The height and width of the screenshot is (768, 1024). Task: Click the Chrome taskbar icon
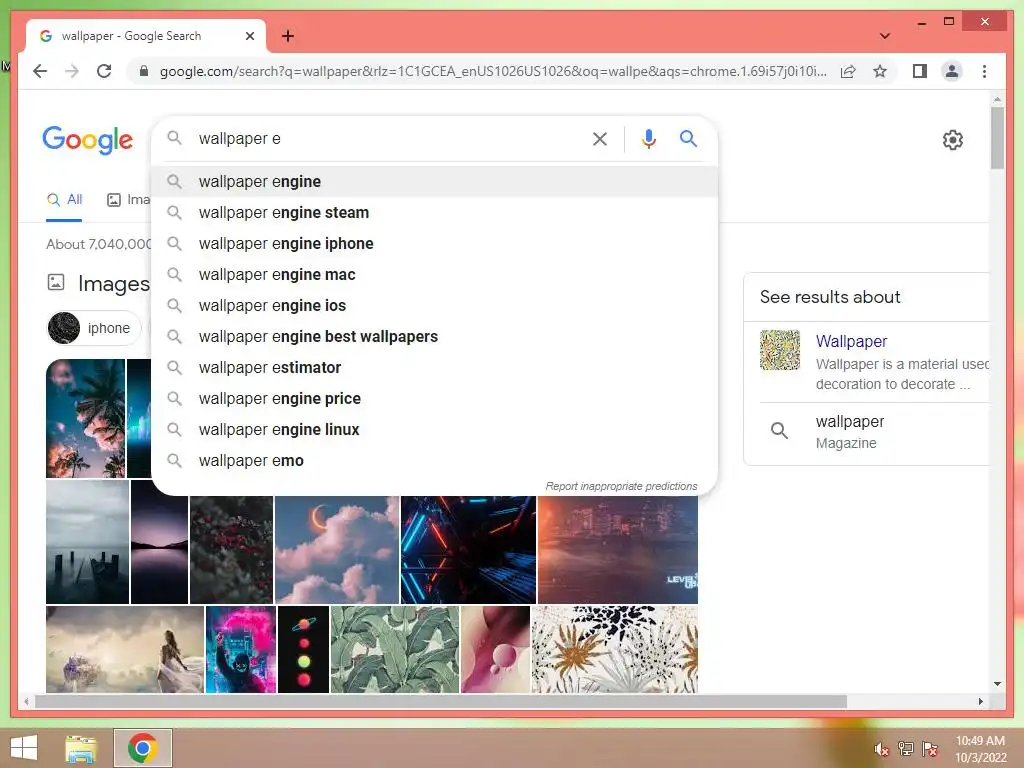tap(142, 748)
